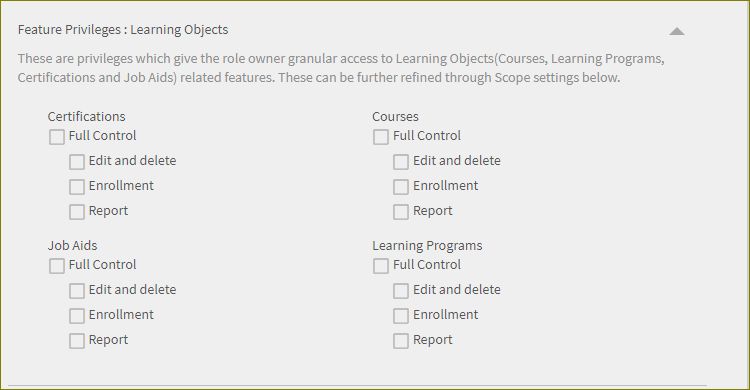Select Report checkbox under Job Aids
This screenshot has width=750, height=390.
click(x=77, y=341)
